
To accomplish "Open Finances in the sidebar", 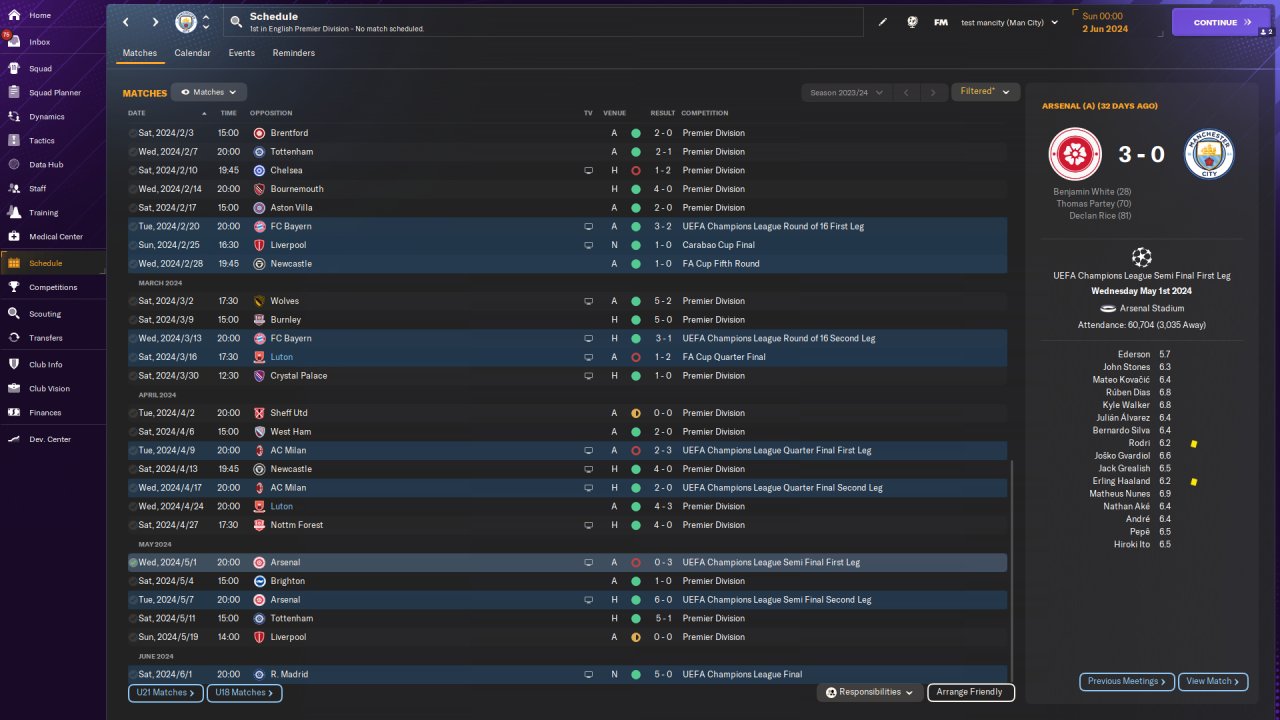I will (45, 412).
